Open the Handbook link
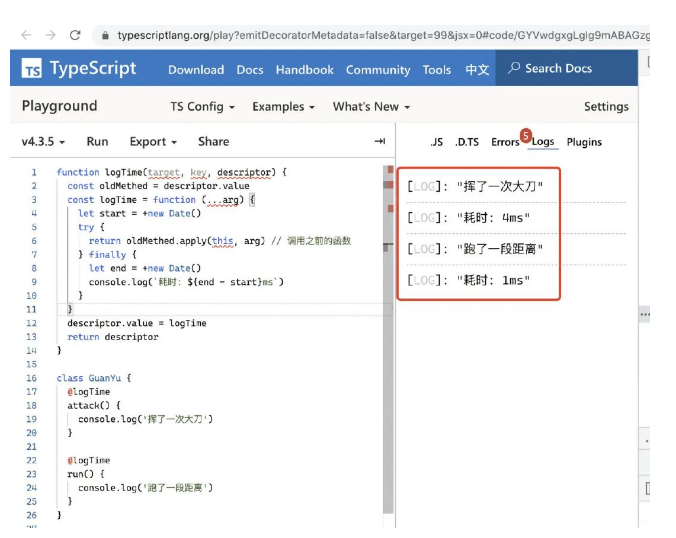Screen dimensions: 676x538 304,70
